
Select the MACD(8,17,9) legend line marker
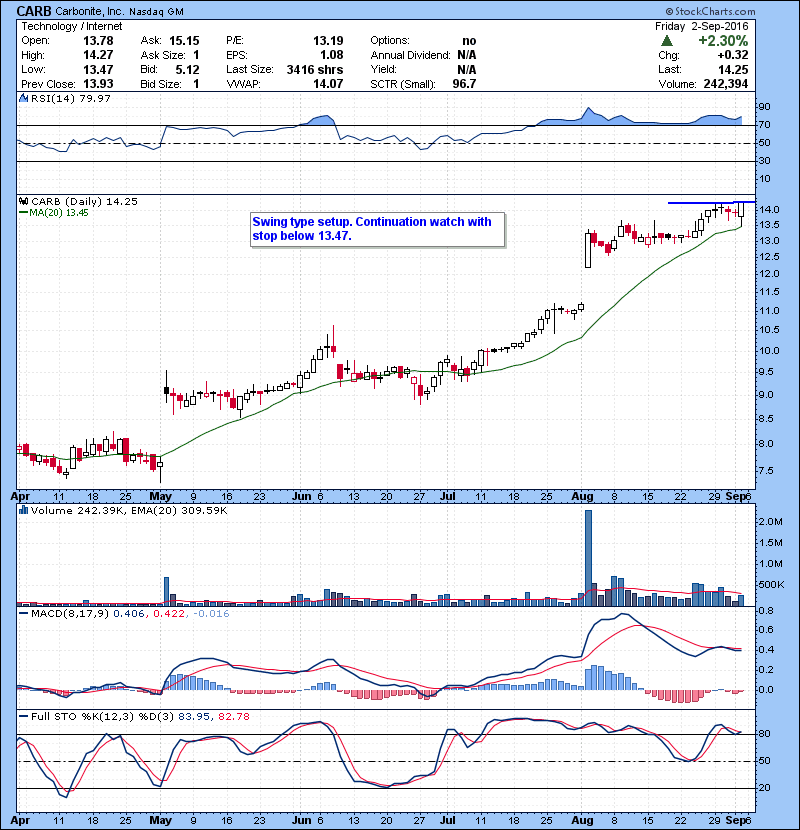point(23,614)
